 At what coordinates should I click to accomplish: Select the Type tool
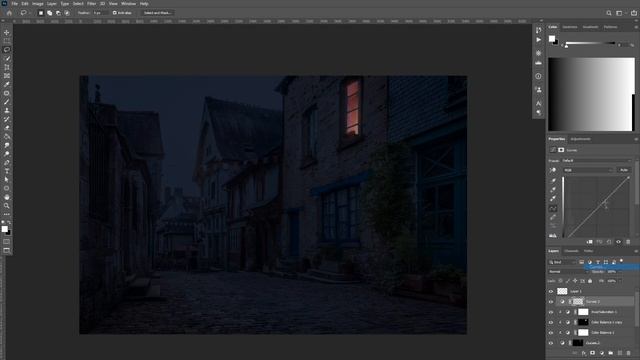(x=7, y=171)
